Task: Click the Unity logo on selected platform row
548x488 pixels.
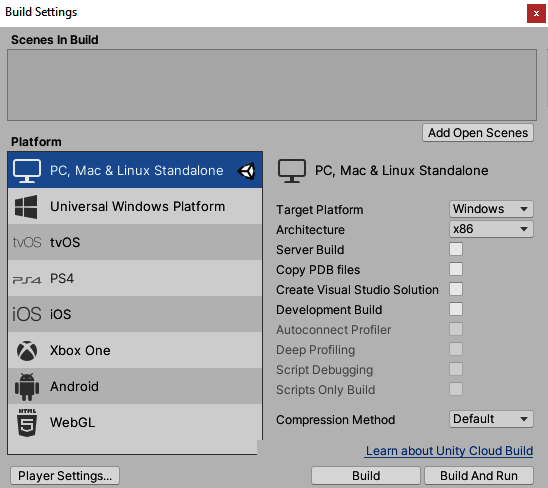Action: 247,171
